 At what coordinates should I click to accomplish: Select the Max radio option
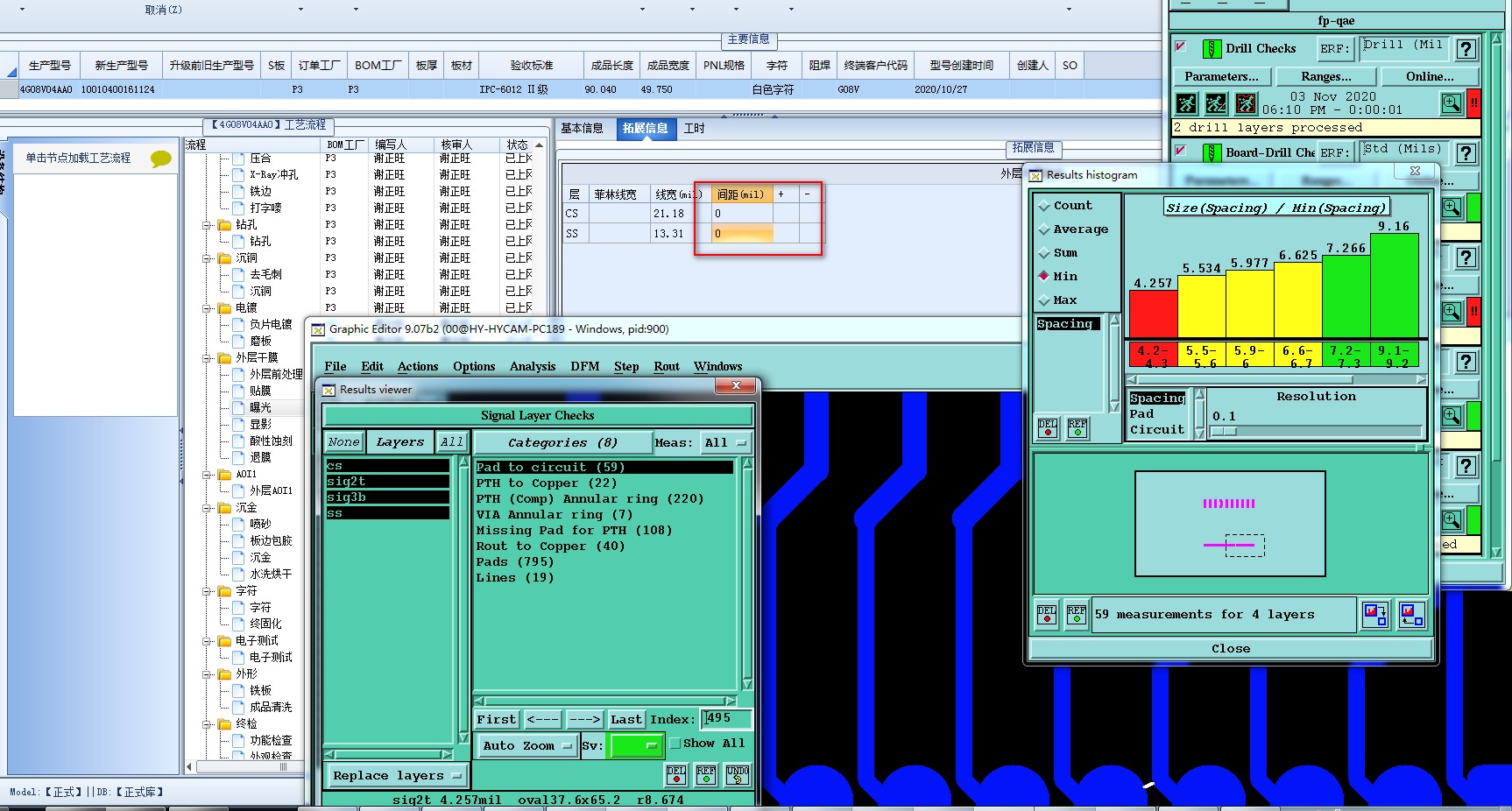(1043, 300)
